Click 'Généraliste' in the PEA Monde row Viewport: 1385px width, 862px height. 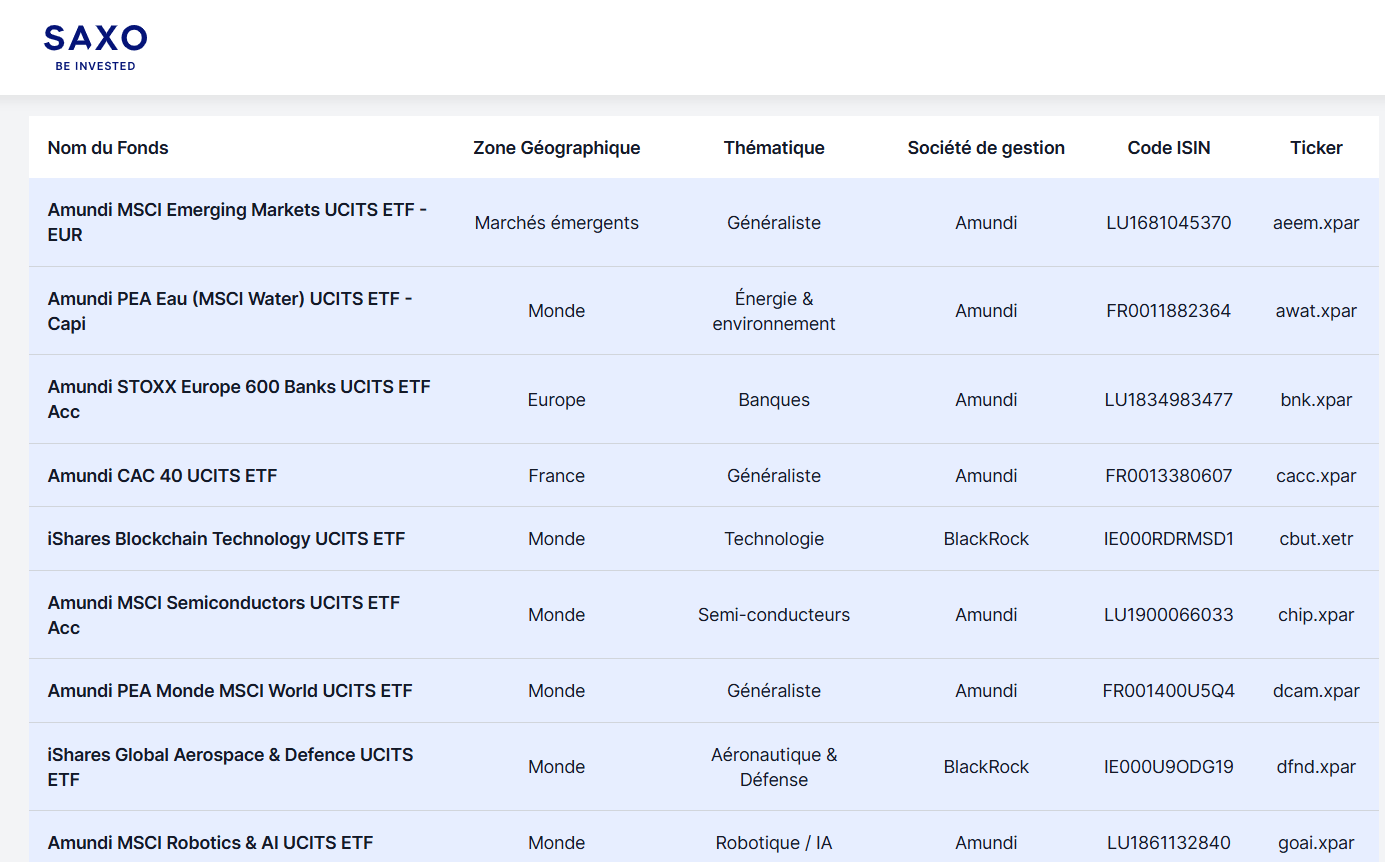(774, 691)
